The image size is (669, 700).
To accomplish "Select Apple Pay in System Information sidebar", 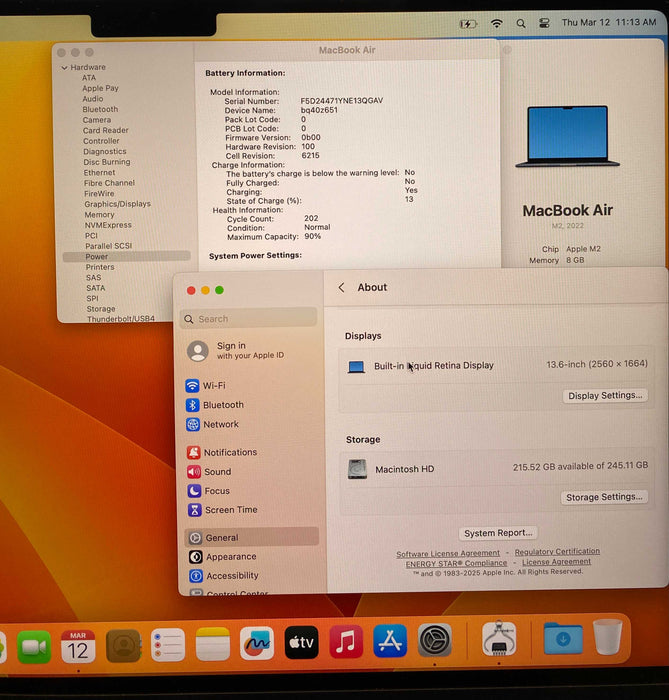I will click(100, 88).
